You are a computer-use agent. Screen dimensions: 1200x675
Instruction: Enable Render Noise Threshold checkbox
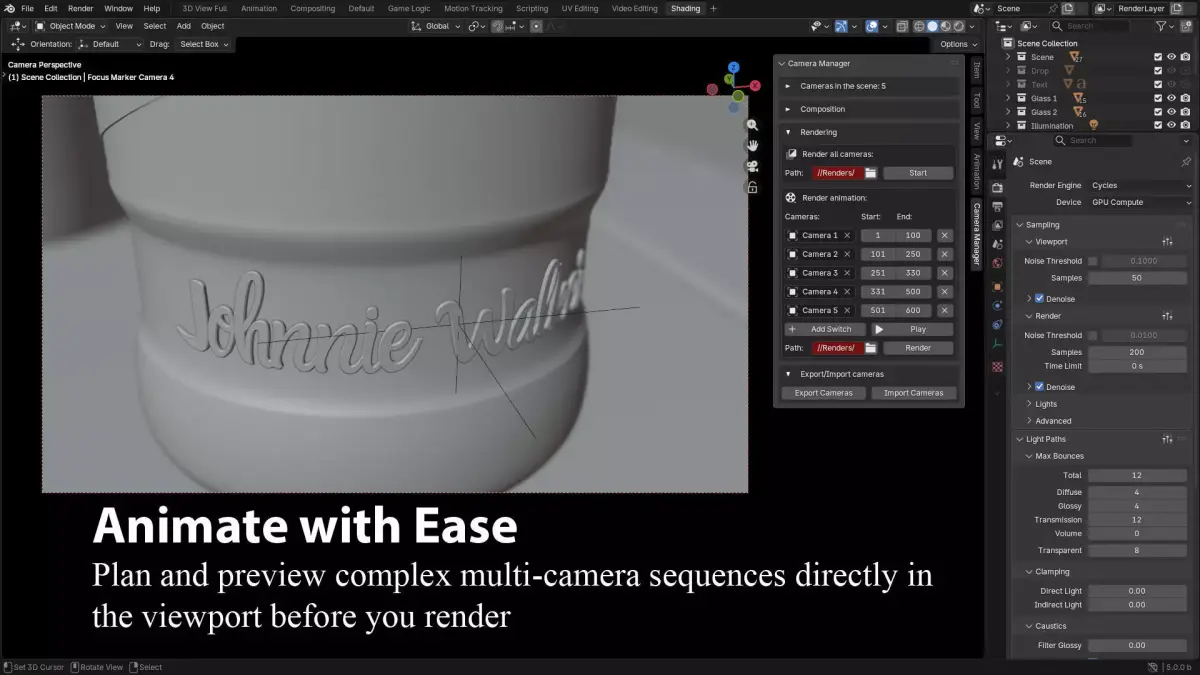pos(1093,336)
